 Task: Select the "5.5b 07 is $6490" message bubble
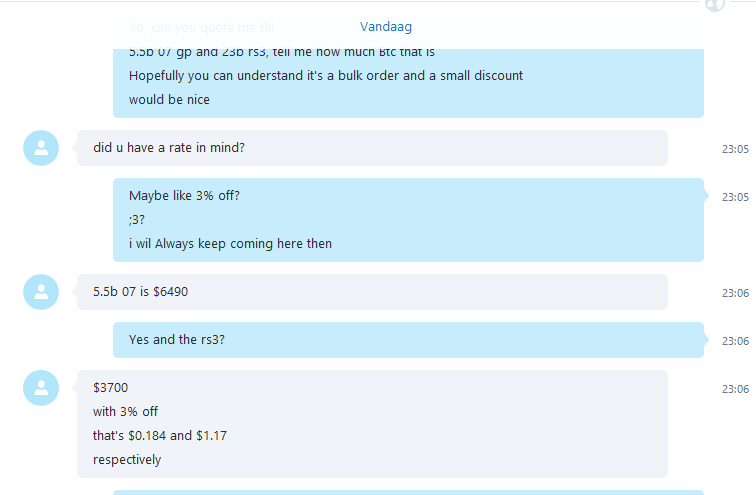point(372,292)
